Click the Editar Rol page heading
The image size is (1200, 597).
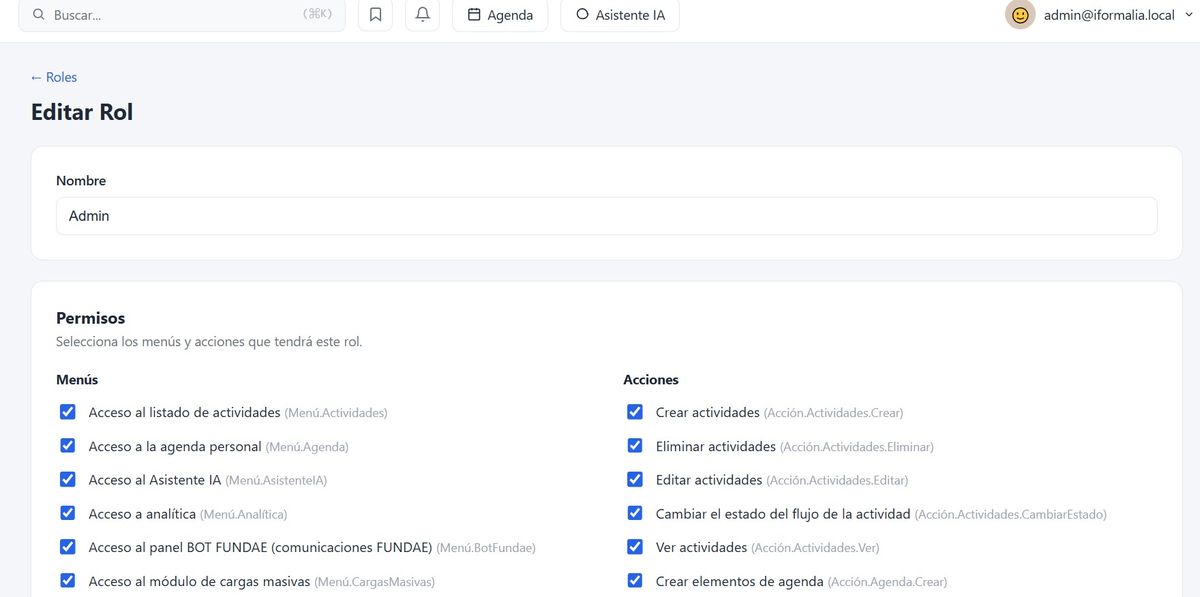coord(82,112)
